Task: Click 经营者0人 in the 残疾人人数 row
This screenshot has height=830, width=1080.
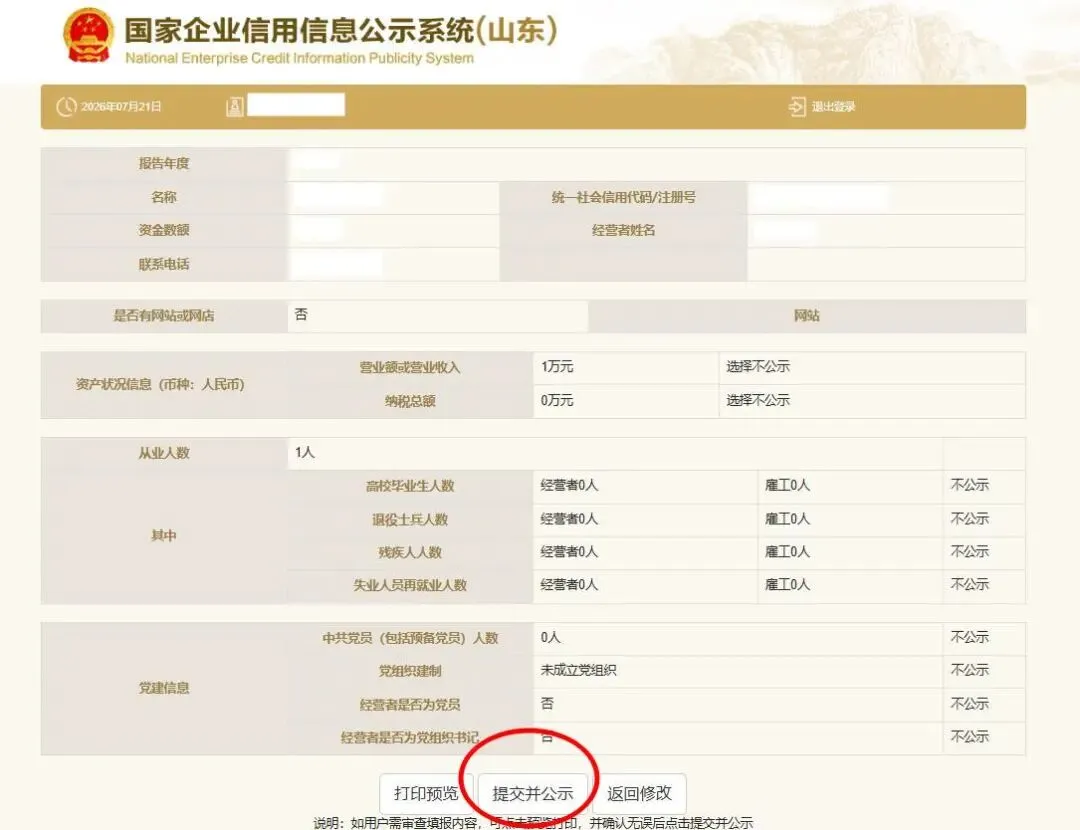Action: 569,552
